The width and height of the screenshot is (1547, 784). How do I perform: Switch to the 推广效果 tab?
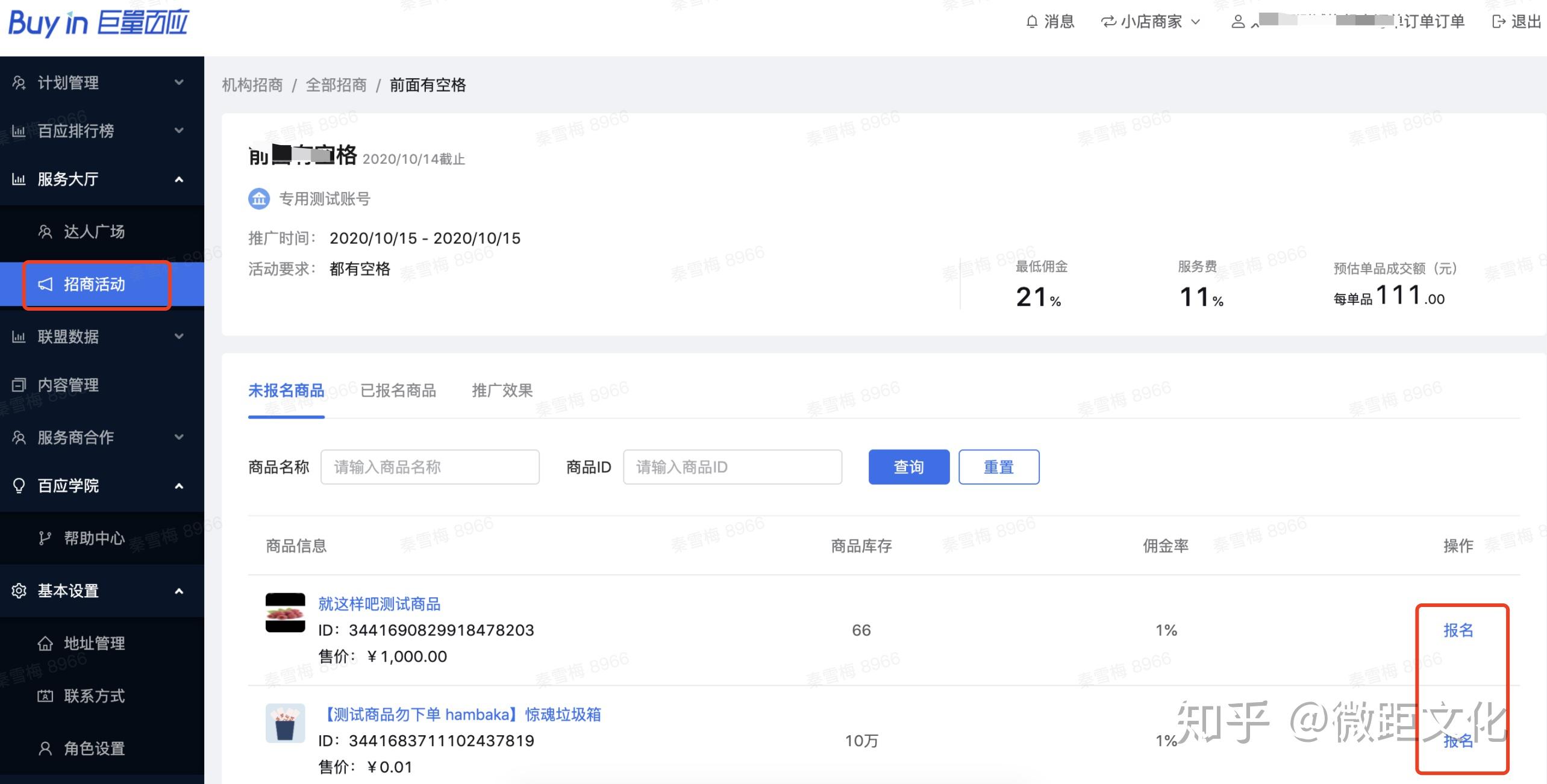pos(502,391)
